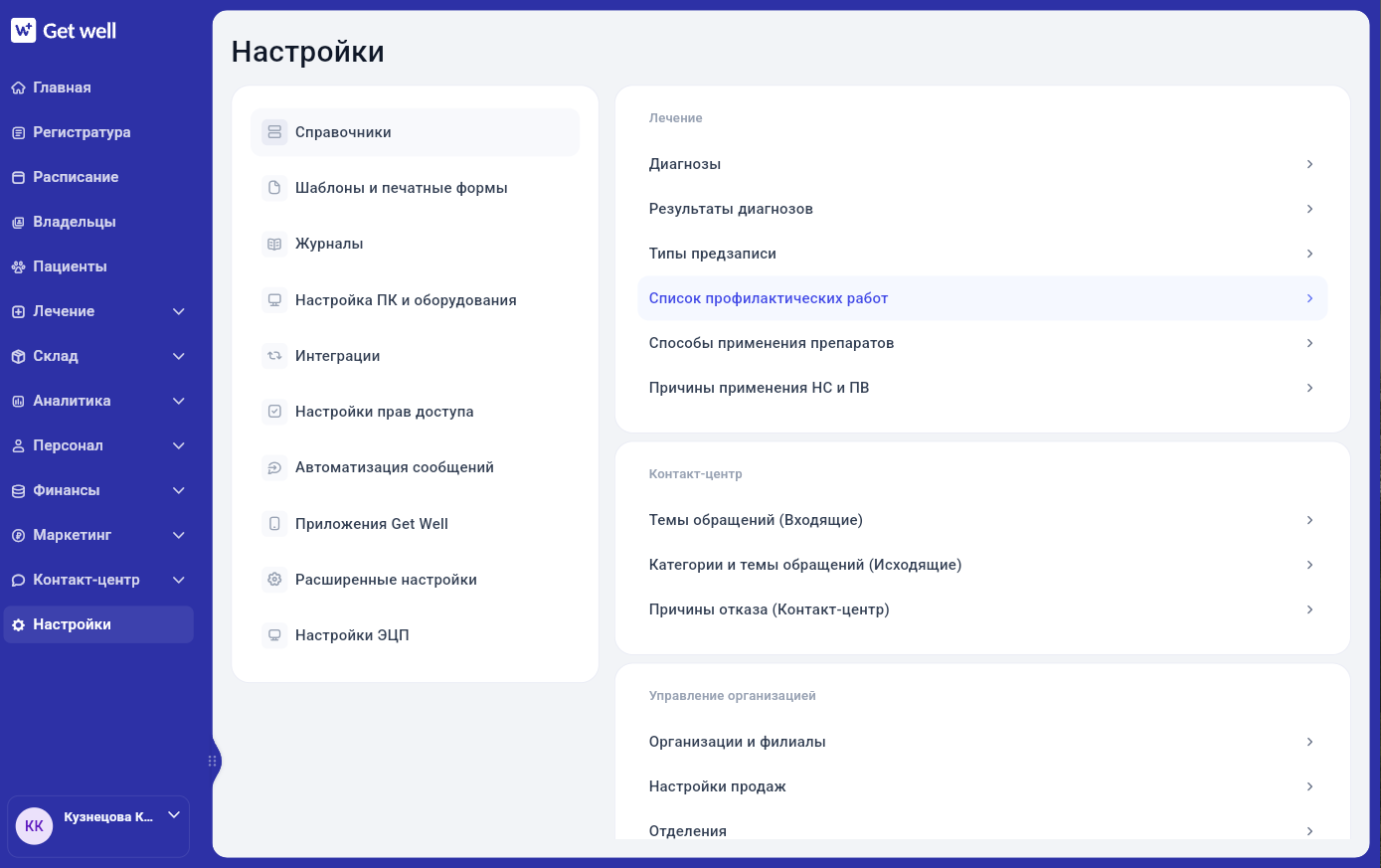This screenshot has height=868, width=1381.
Task: Click the paw icon beside Пациенты
Action: point(18,266)
